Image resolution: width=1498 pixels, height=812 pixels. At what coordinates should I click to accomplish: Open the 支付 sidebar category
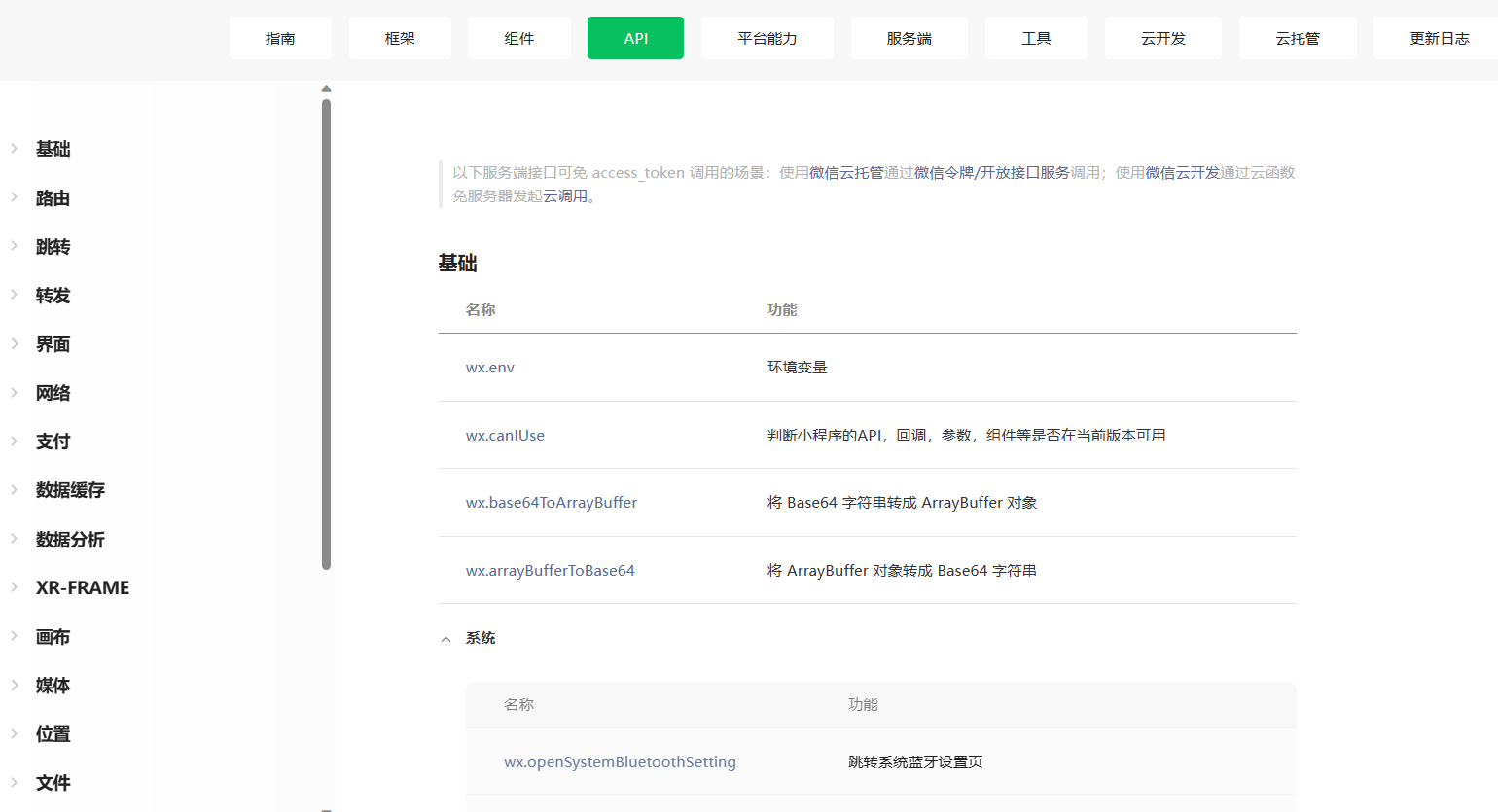coord(53,441)
